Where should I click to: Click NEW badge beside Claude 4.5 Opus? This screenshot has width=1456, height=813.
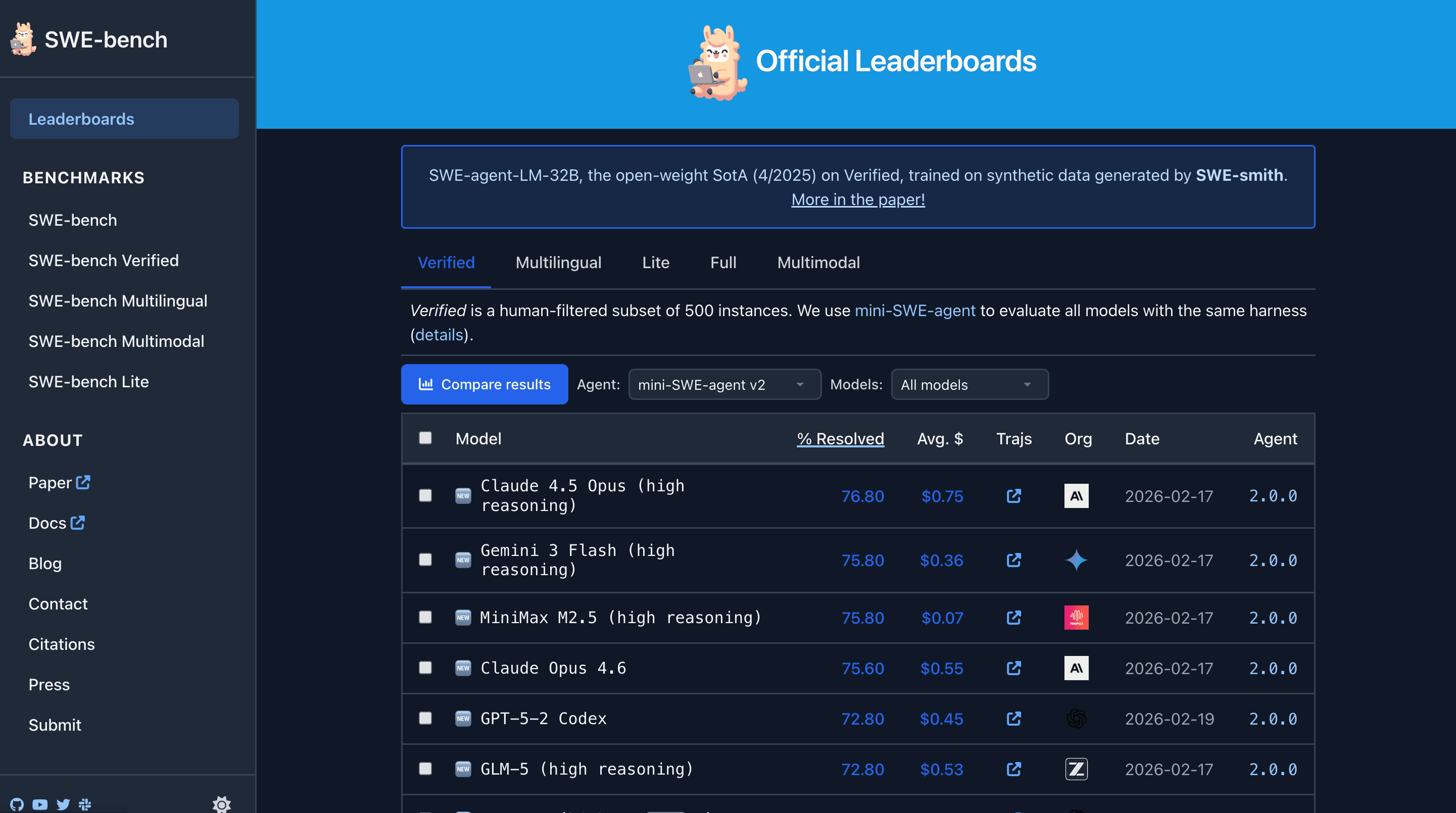tap(463, 496)
